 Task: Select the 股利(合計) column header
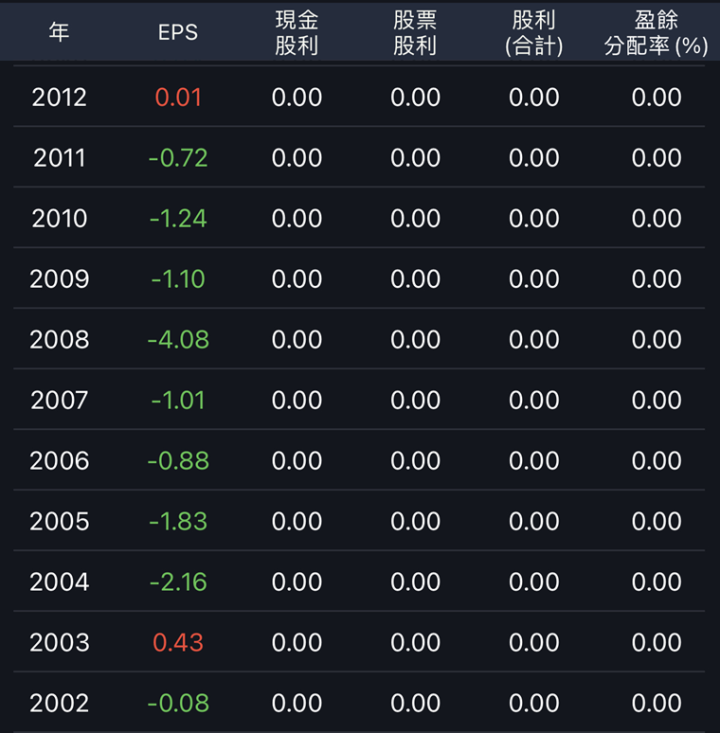(x=534, y=33)
